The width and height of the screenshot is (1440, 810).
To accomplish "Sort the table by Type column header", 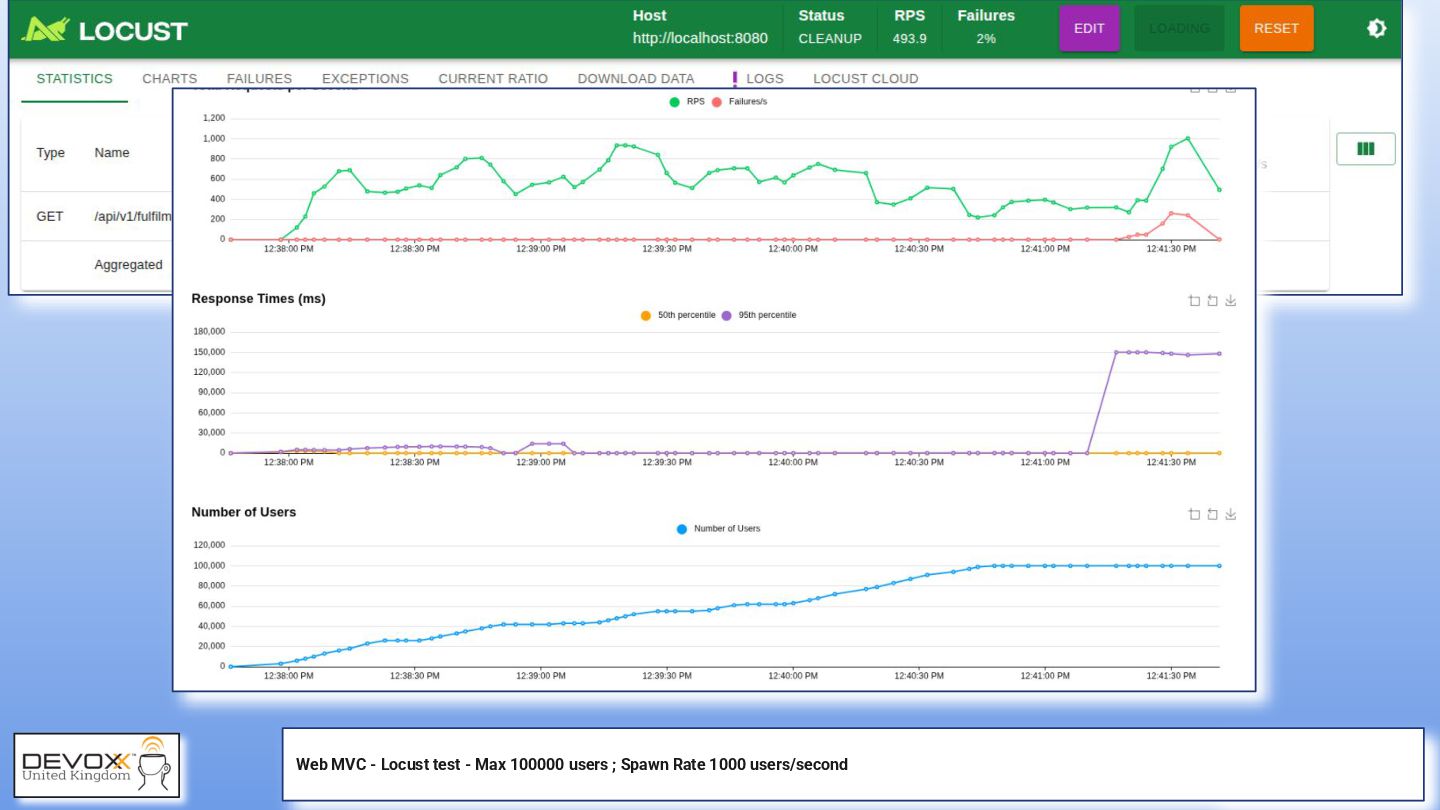I will (50, 153).
